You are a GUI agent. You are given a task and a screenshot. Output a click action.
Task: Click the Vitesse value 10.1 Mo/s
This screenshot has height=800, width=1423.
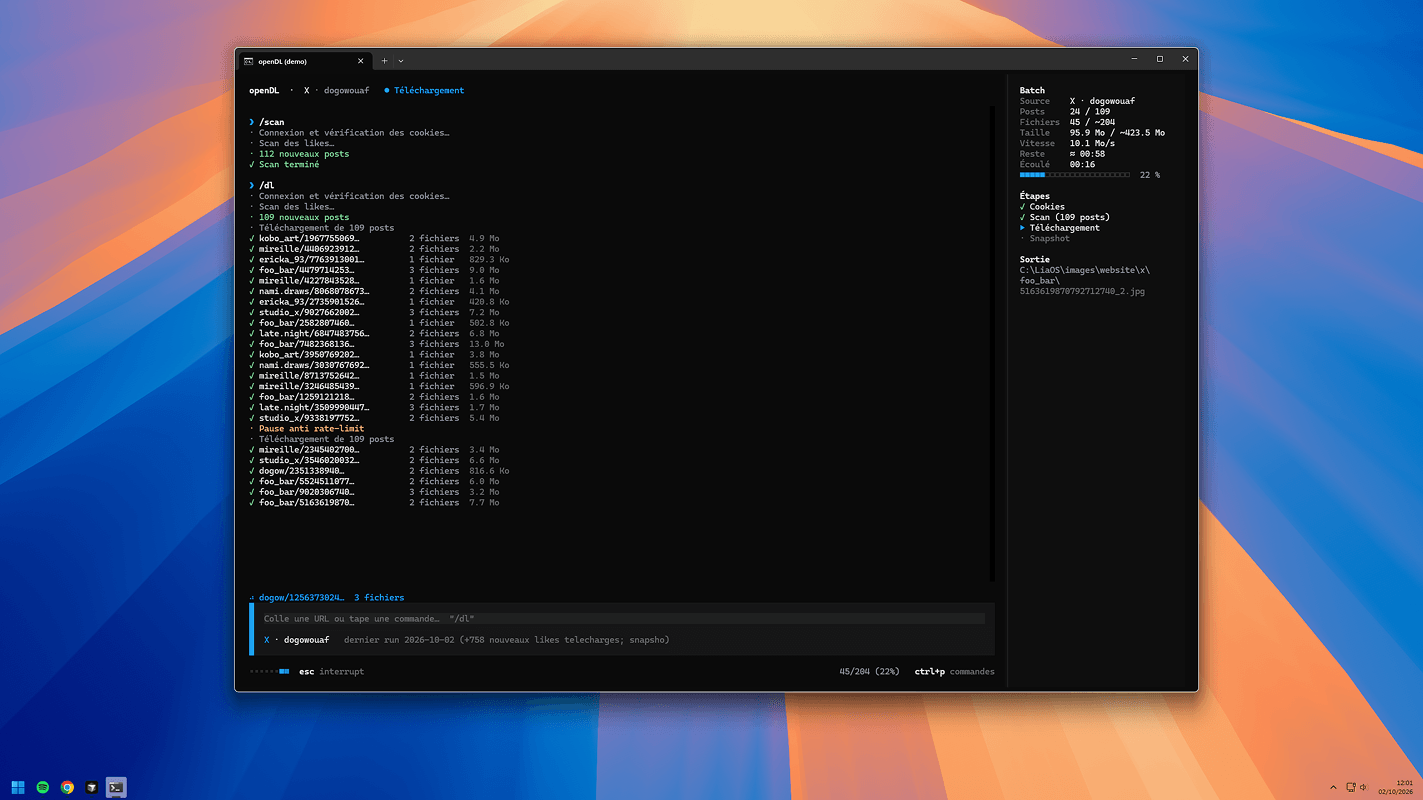pos(1092,143)
